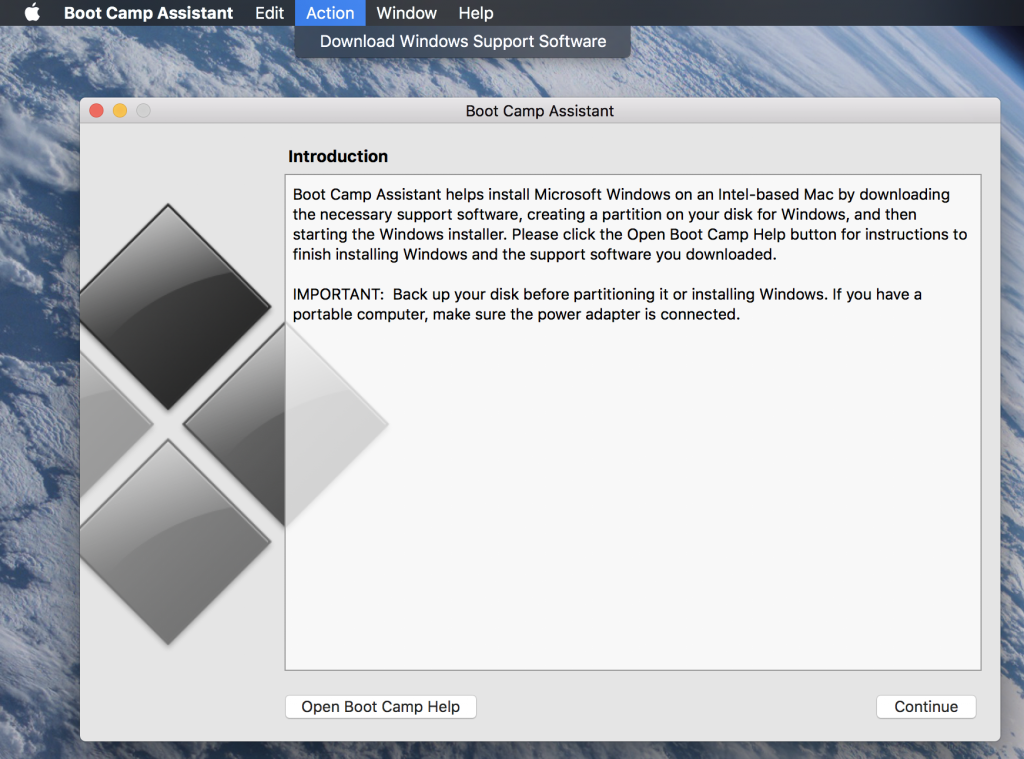Click Continue to proceed
The width and height of the screenshot is (1024, 759).
[926, 707]
